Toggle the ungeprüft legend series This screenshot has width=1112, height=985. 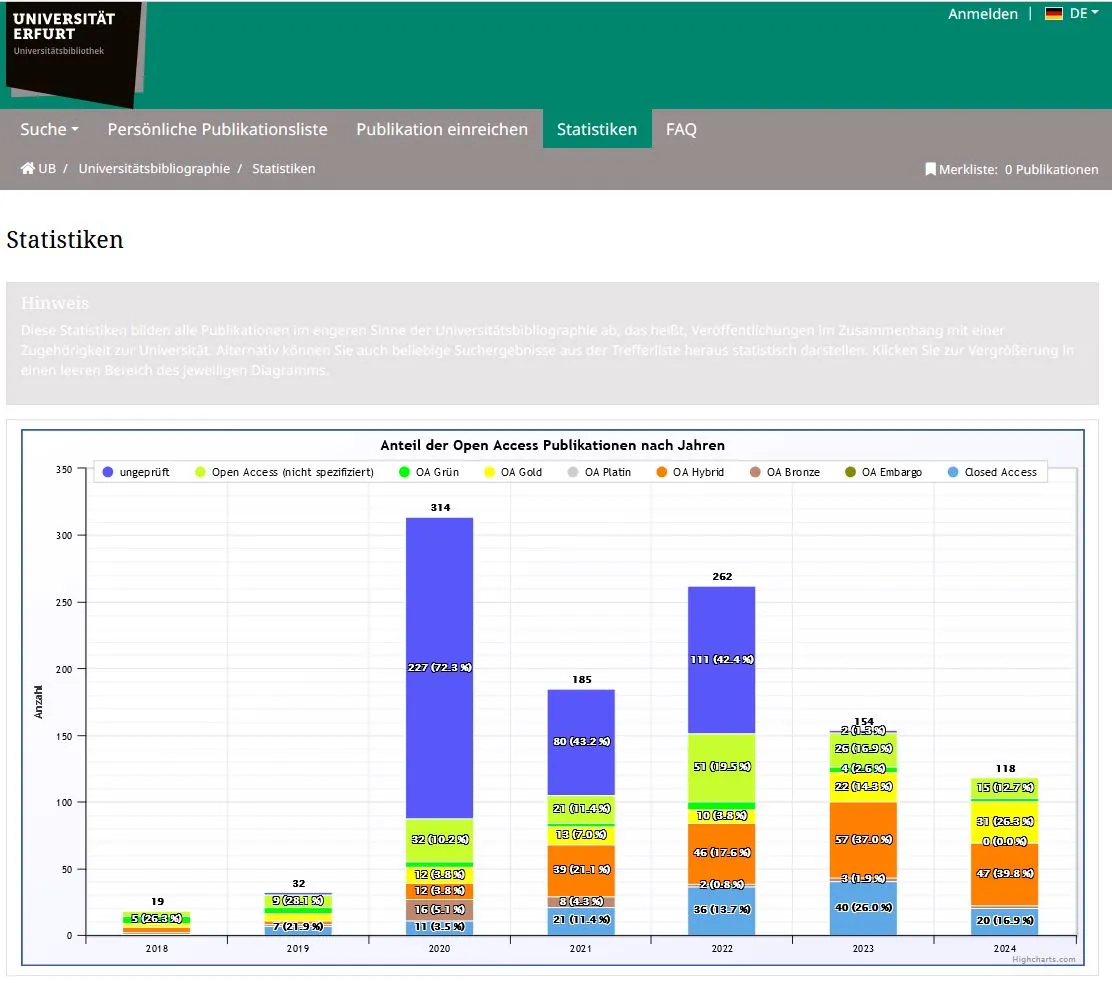coord(136,472)
